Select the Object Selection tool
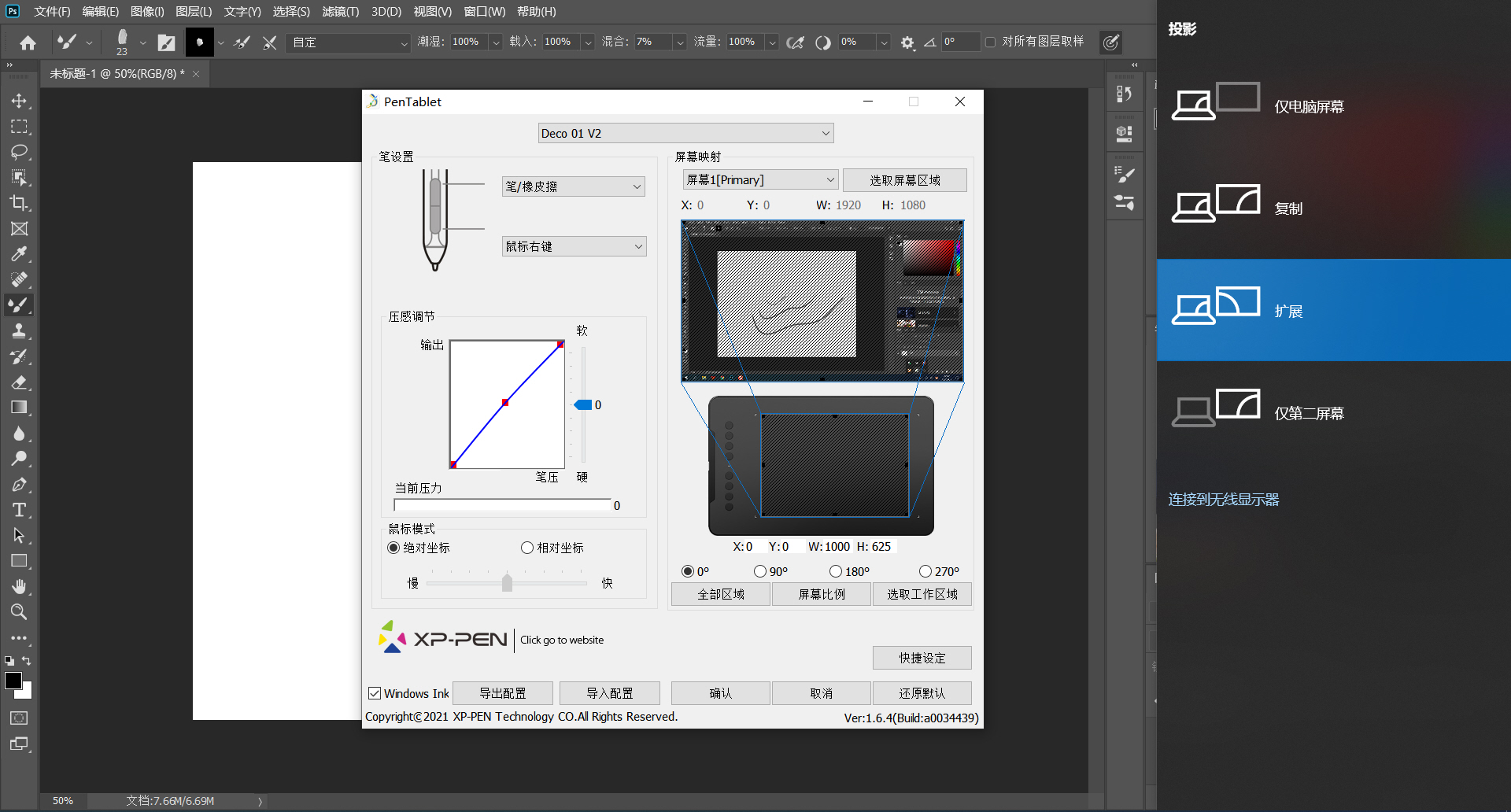 (x=19, y=177)
